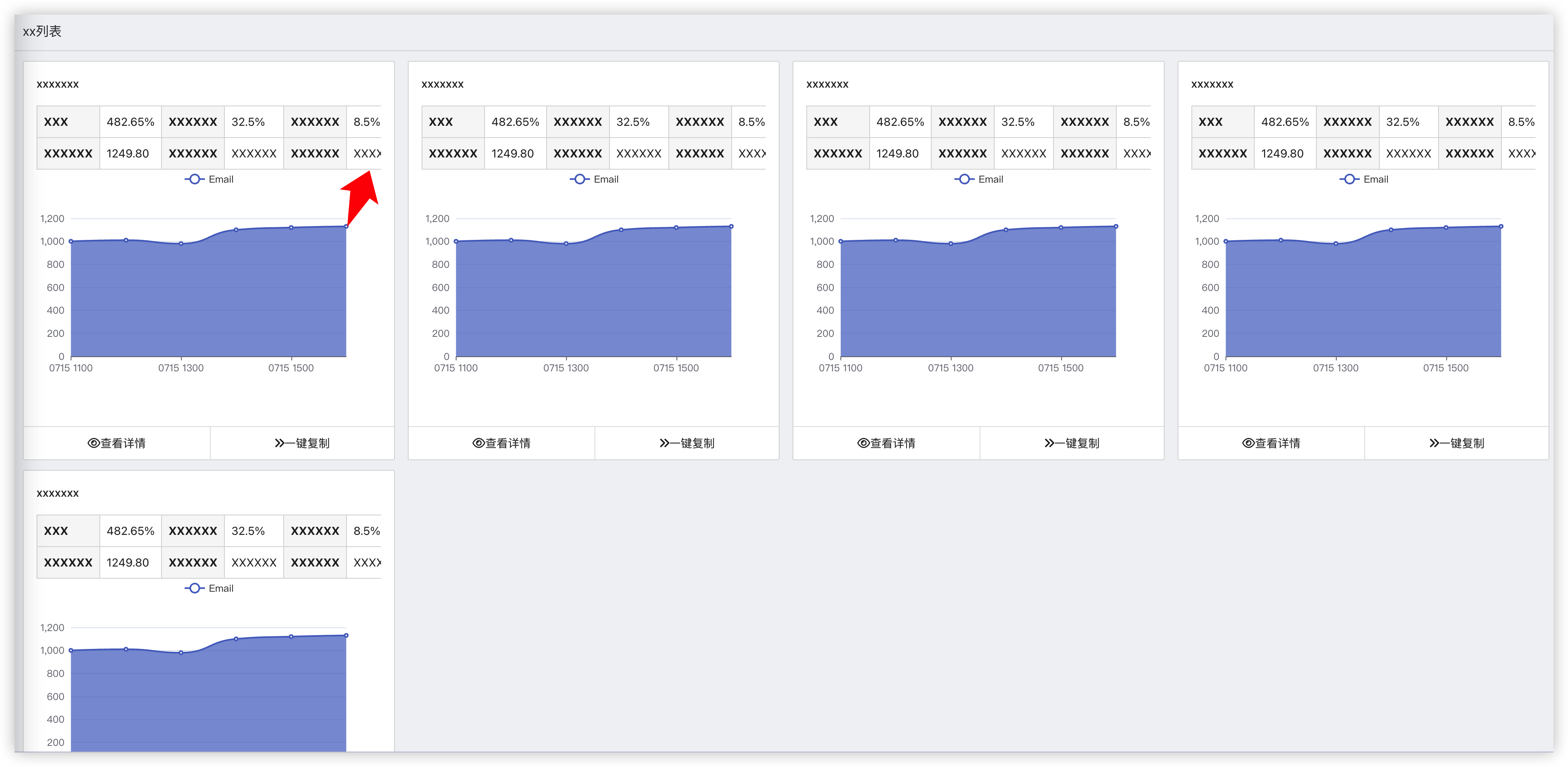Open 查看详情 on the fourth card
Image resolution: width=1568 pixels, height=767 pixels.
coord(1271,443)
